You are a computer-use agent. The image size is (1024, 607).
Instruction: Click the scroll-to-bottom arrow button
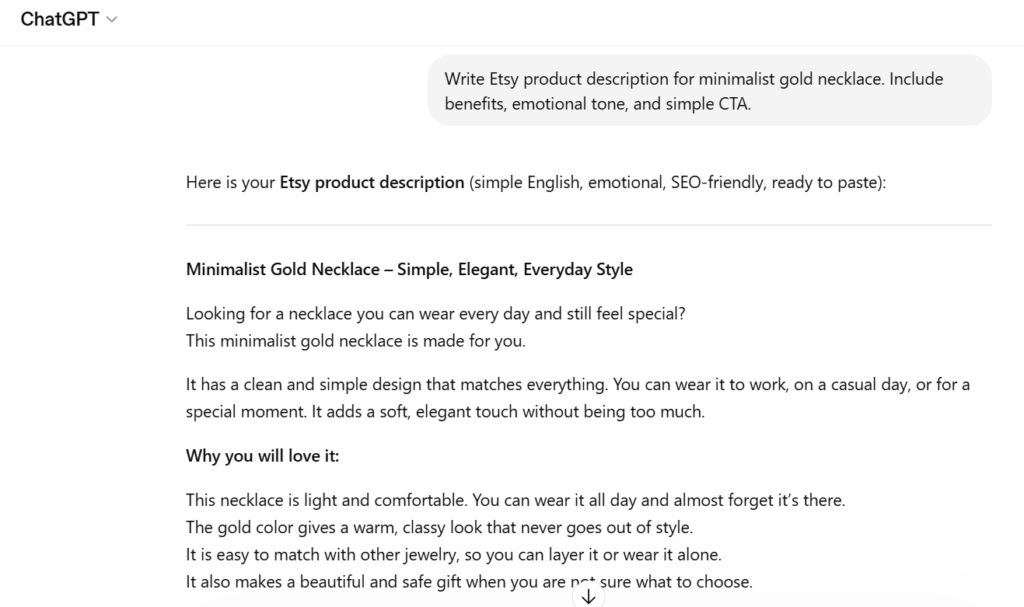(x=588, y=596)
